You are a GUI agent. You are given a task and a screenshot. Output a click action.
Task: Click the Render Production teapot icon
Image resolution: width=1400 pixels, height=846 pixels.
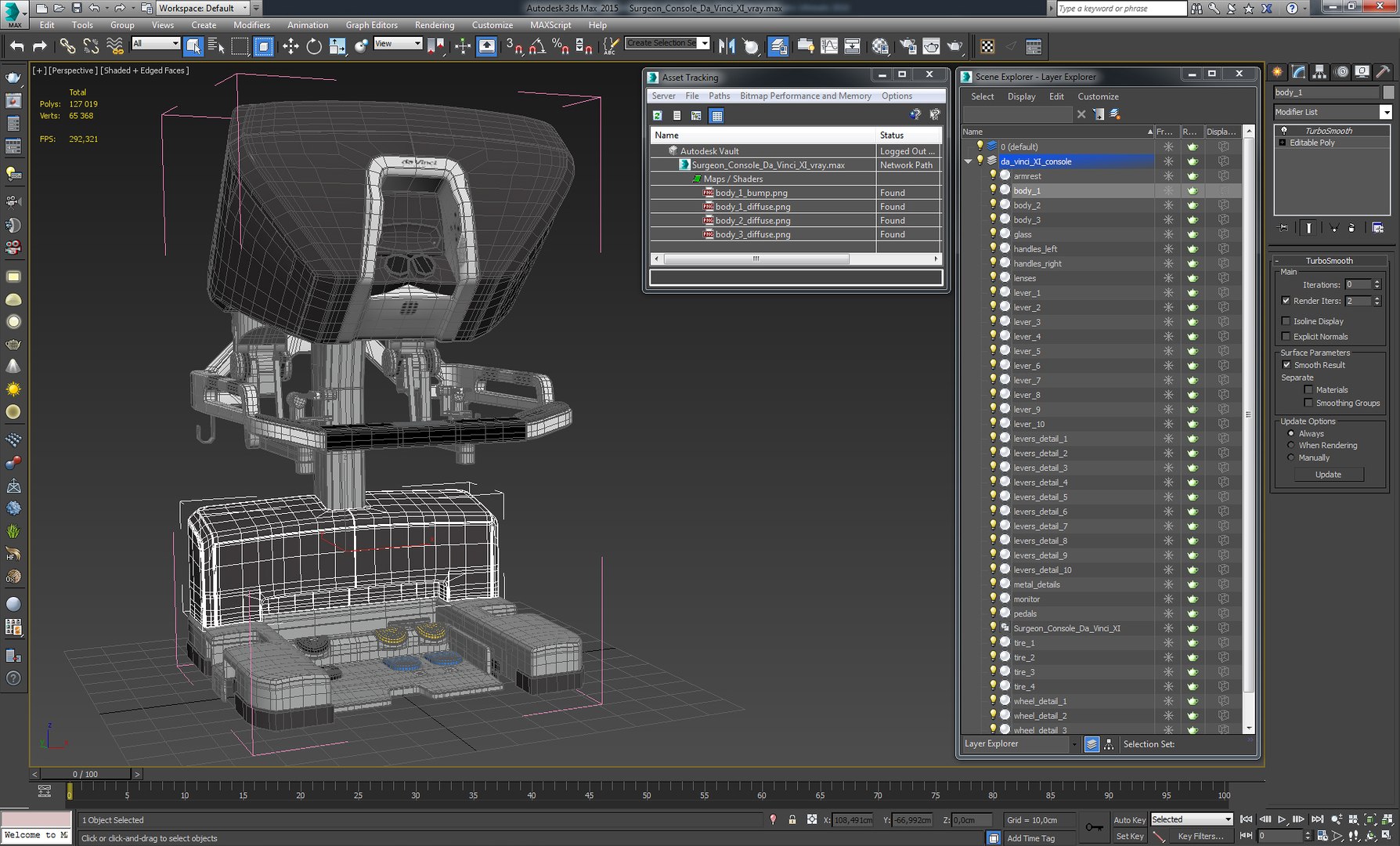coord(954,46)
